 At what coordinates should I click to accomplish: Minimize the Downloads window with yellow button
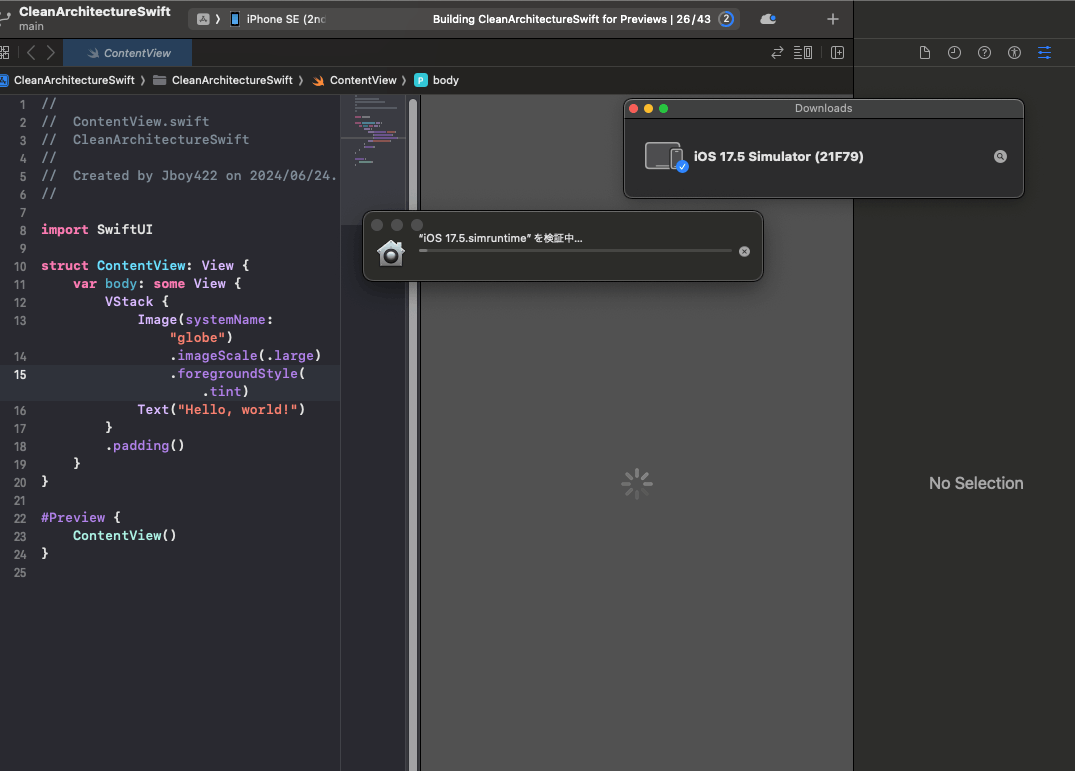(649, 108)
